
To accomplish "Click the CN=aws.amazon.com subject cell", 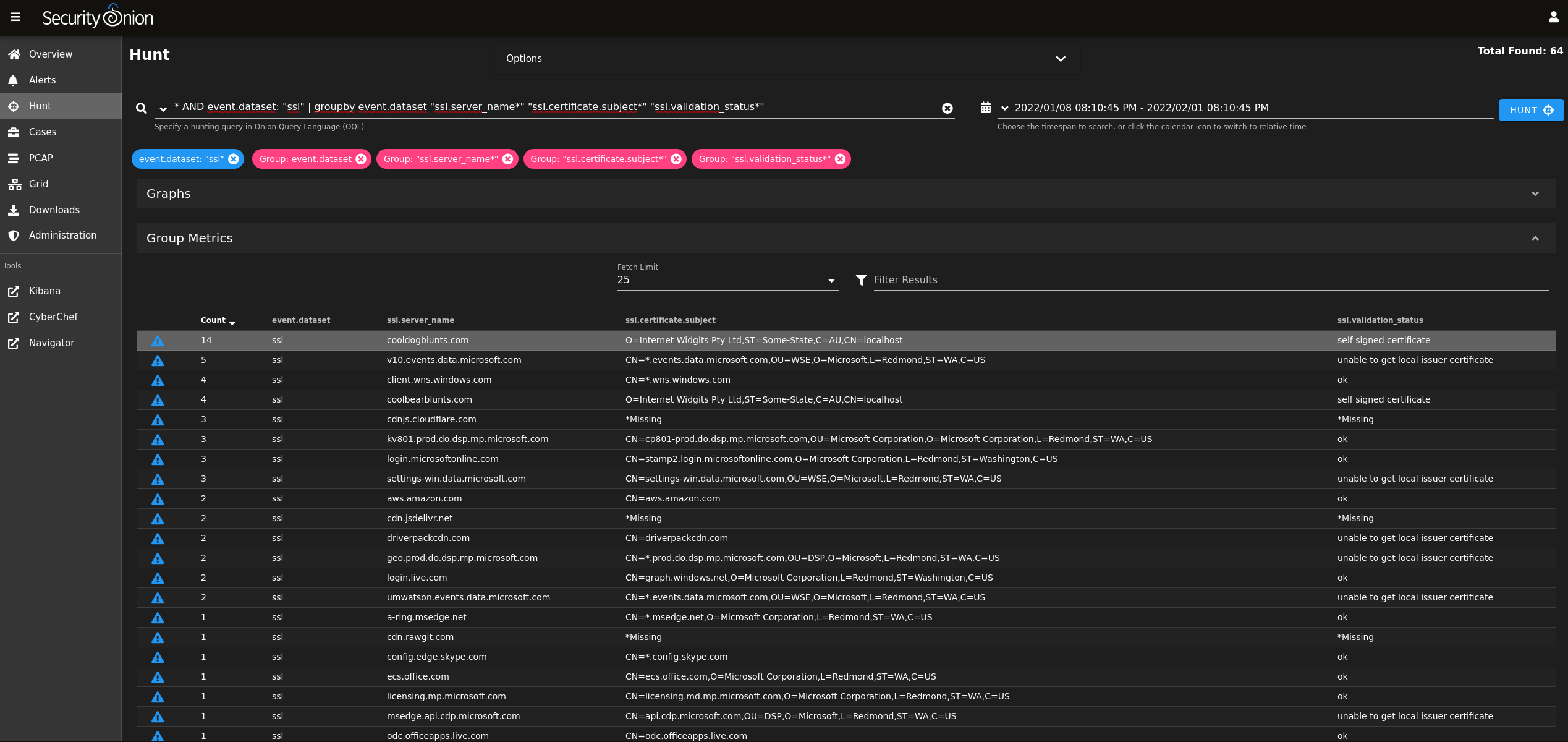I will point(672,499).
